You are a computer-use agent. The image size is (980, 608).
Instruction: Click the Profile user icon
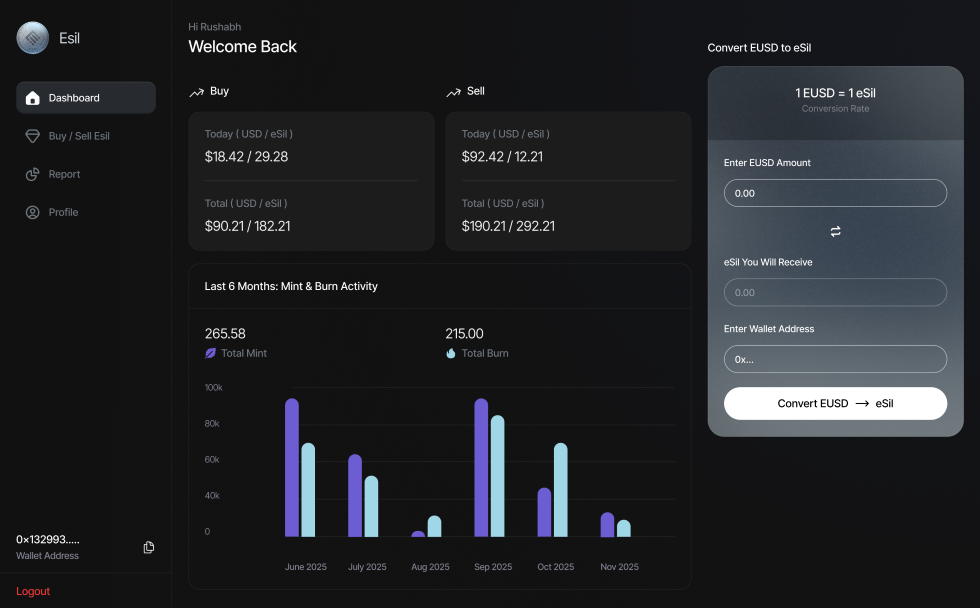[x=33, y=212]
